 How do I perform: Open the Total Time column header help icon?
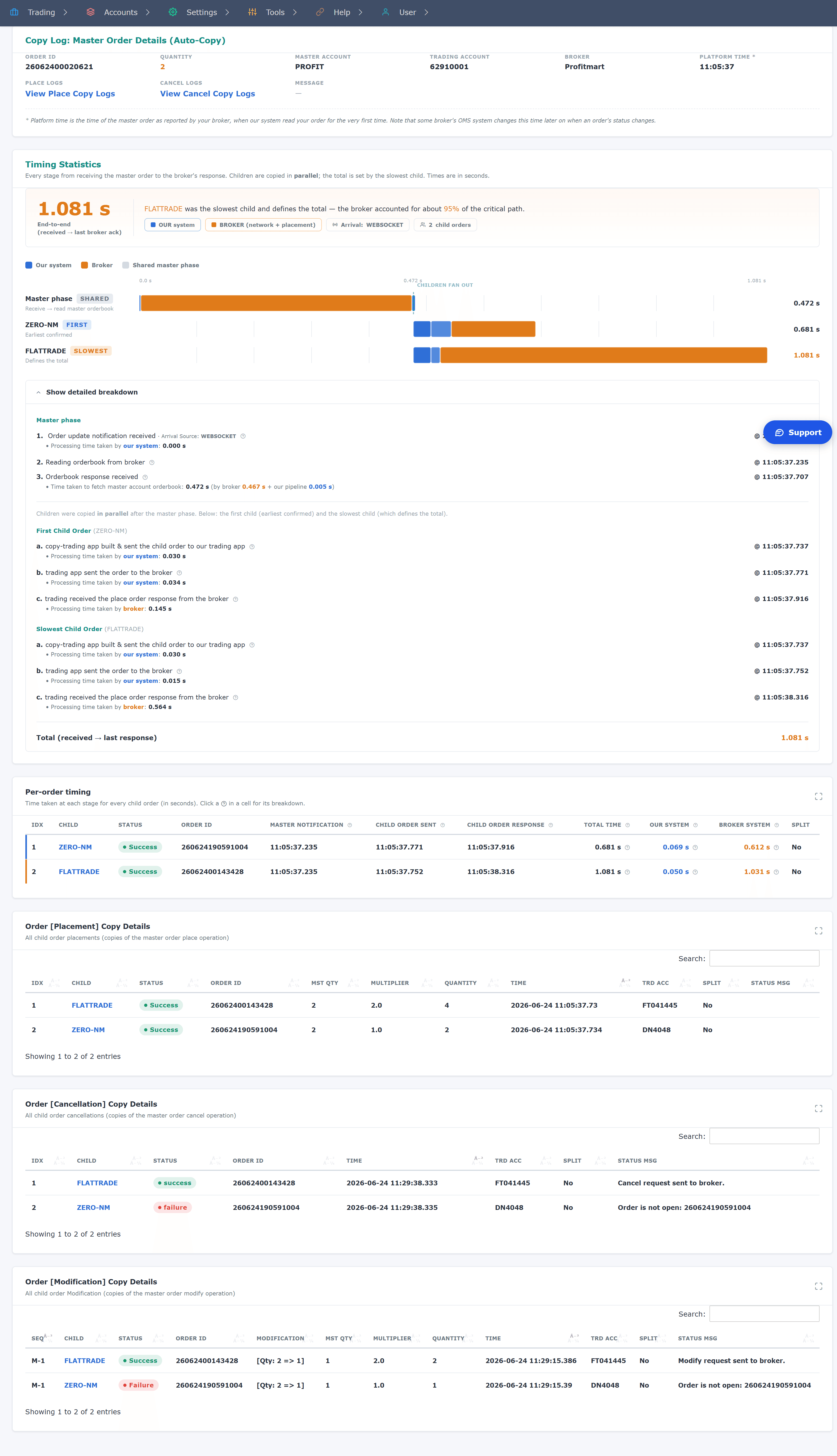pos(628,825)
